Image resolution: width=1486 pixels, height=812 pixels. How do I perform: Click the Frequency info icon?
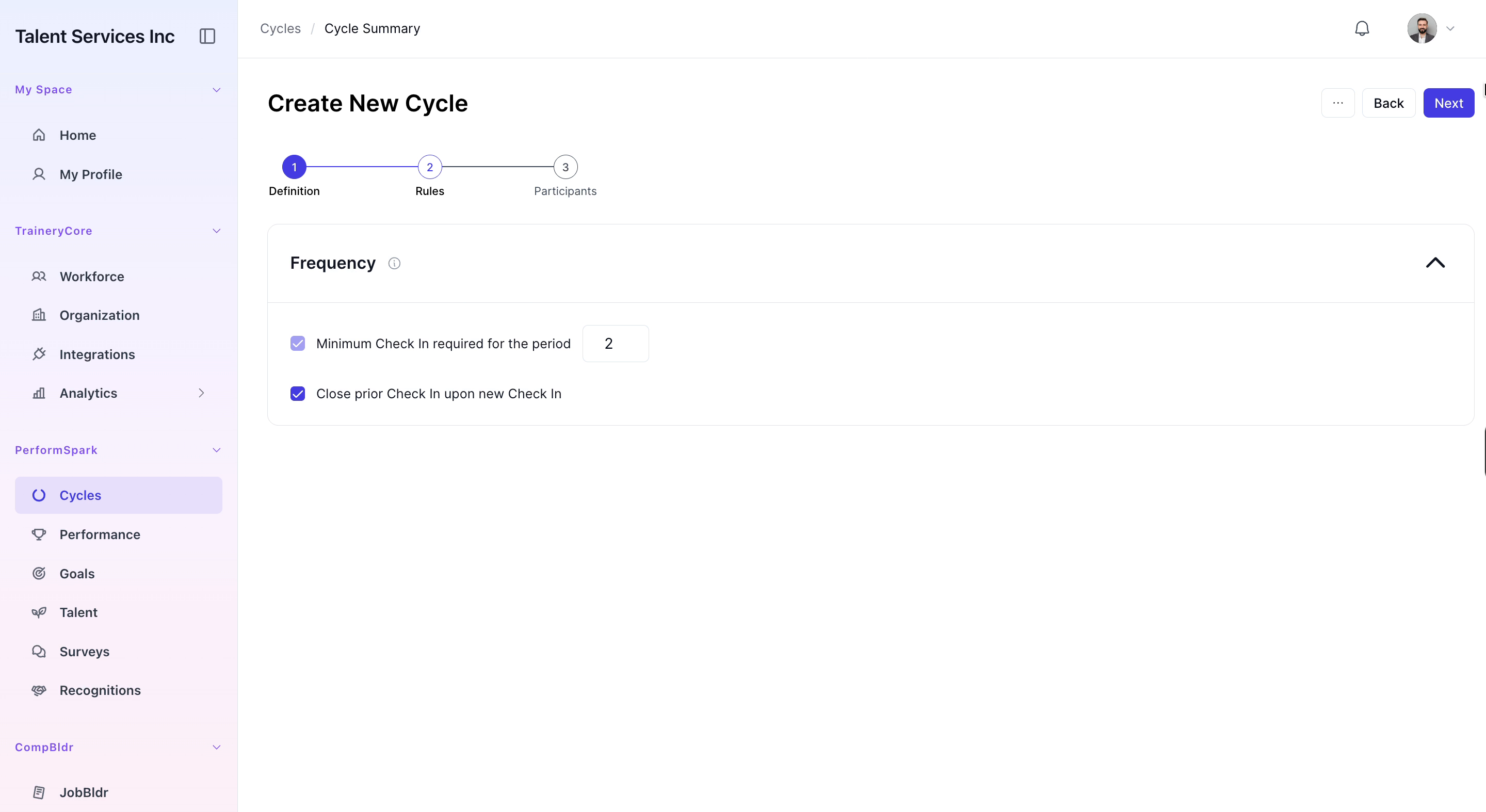pyautogui.click(x=394, y=264)
